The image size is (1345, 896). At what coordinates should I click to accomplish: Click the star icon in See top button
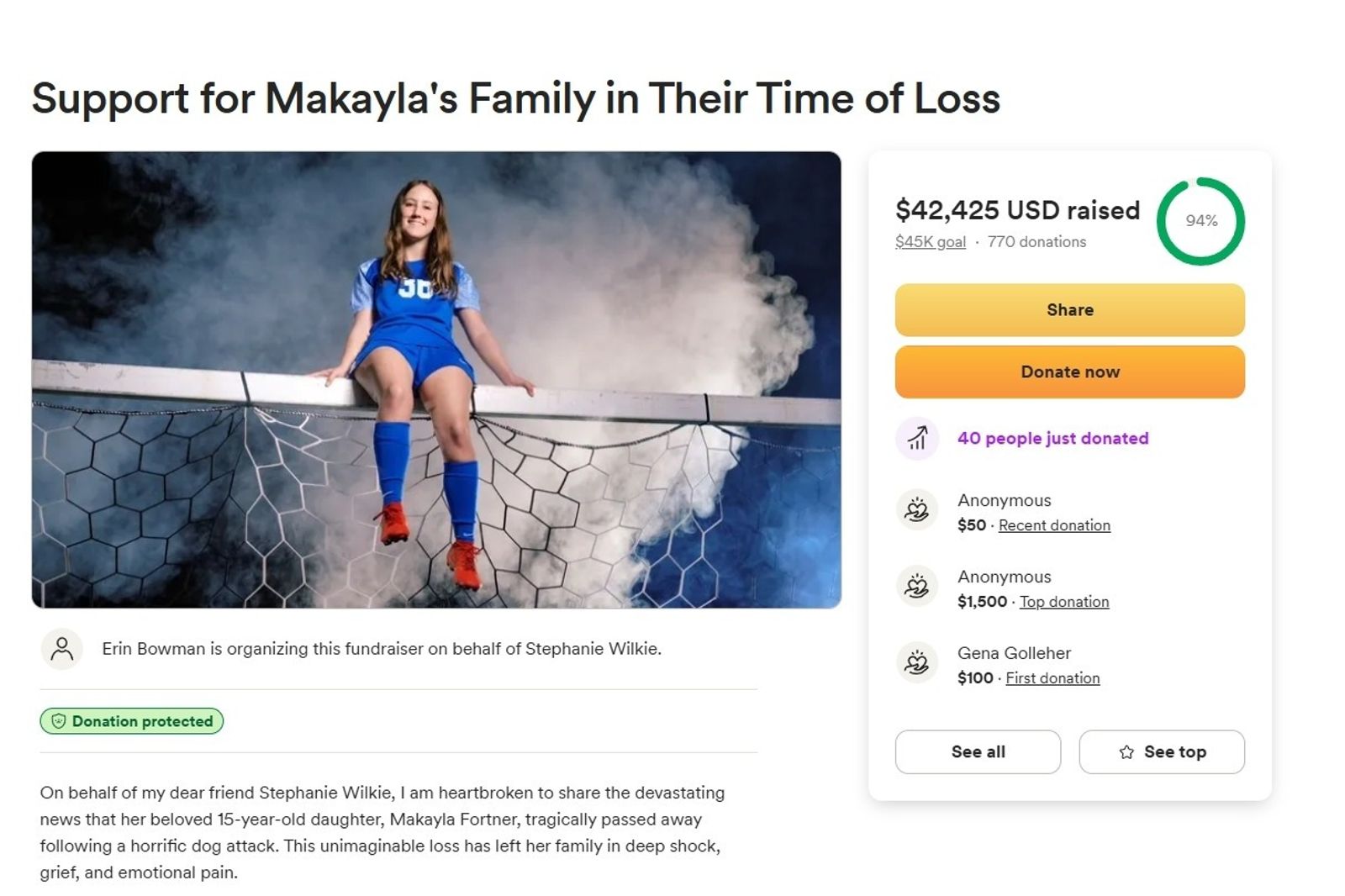pyautogui.click(x=1126, y=752)
